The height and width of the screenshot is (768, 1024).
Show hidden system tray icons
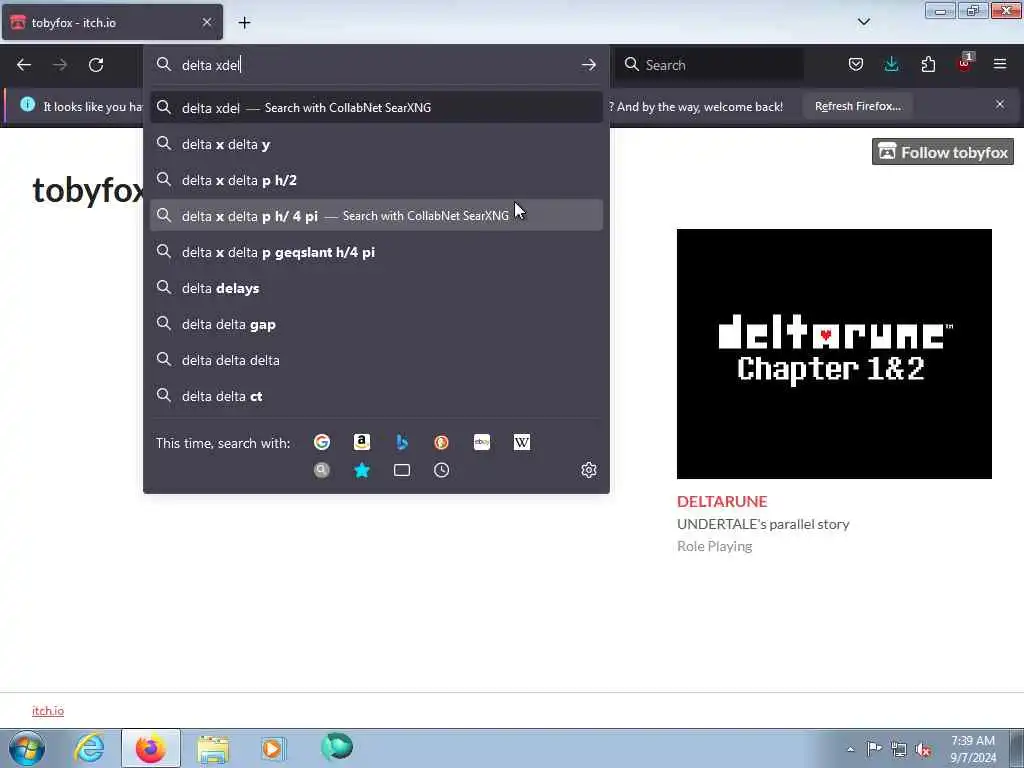click(x=850, y=749)
